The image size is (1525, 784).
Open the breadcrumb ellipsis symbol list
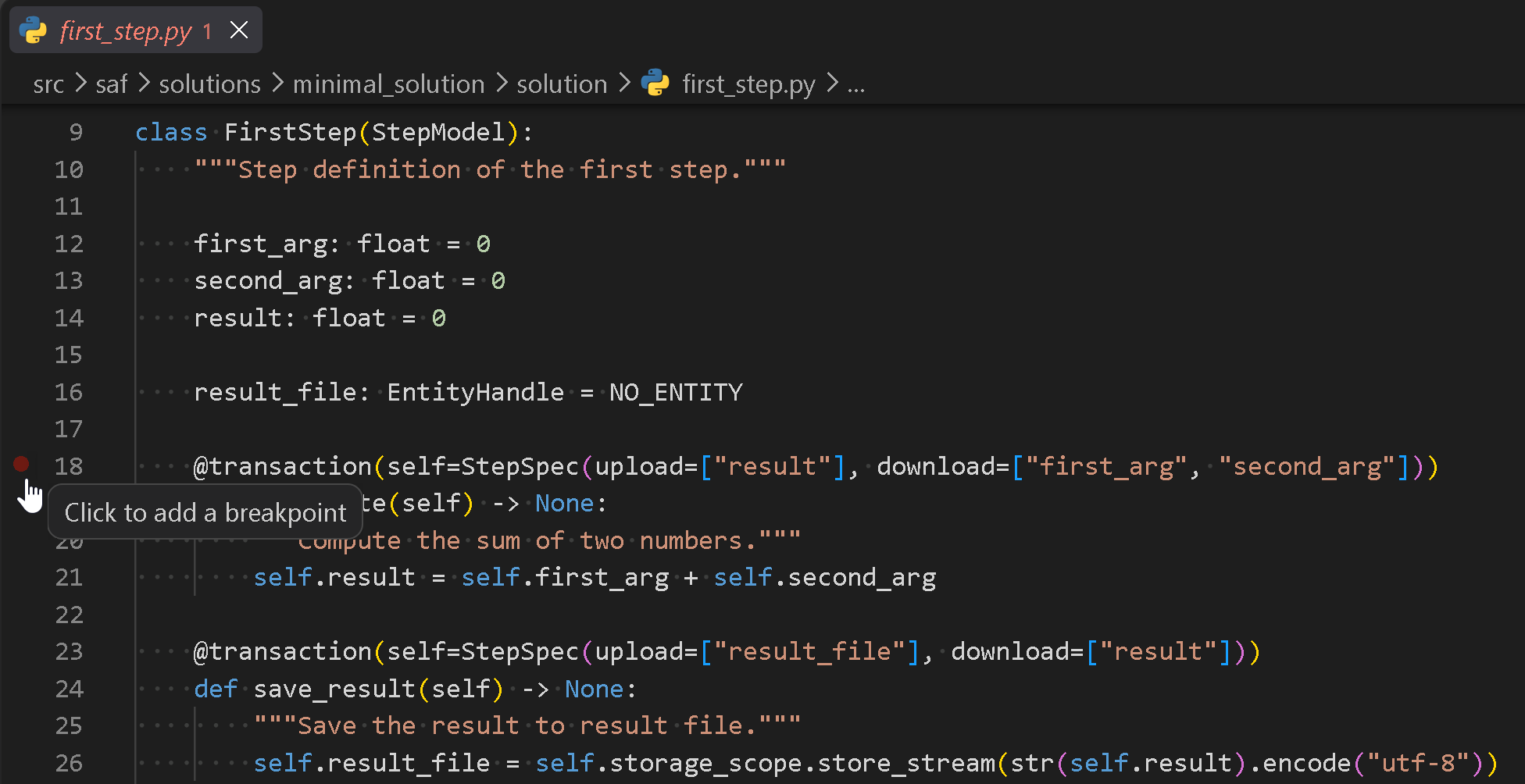(856, 84)
